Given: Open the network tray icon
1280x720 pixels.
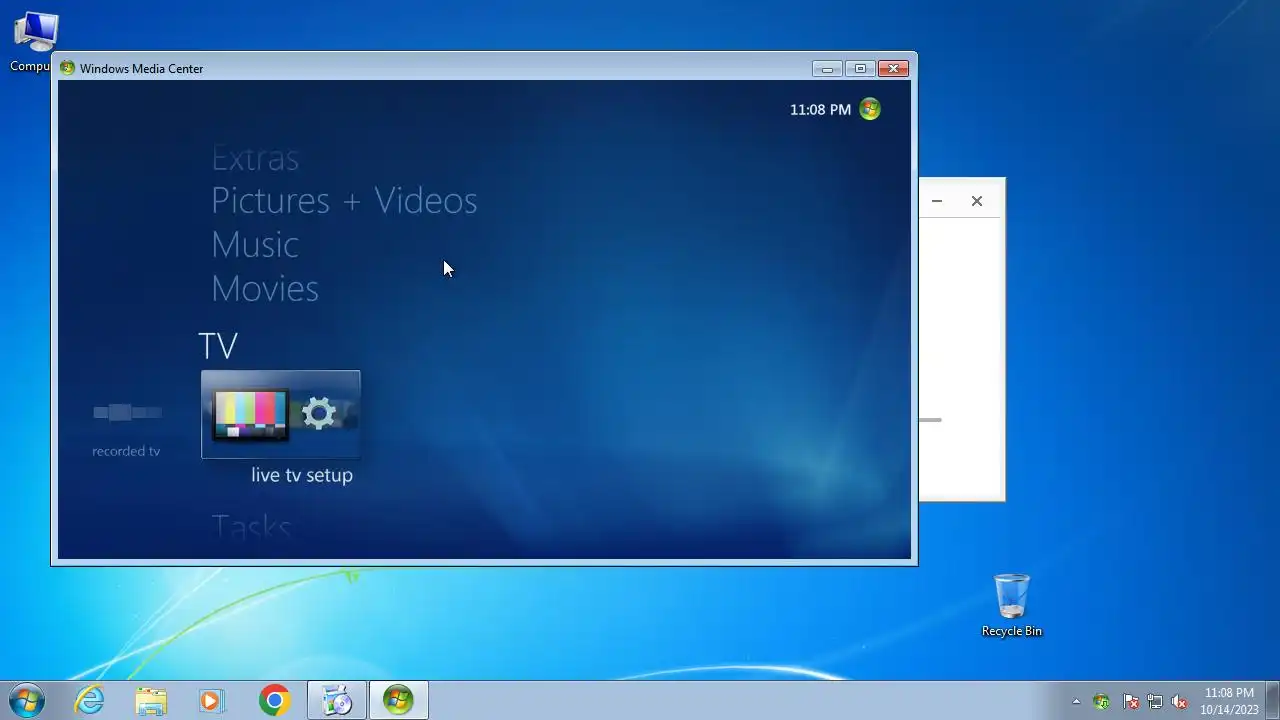Looking at the screenshot, I should (x=1155, y=702).
